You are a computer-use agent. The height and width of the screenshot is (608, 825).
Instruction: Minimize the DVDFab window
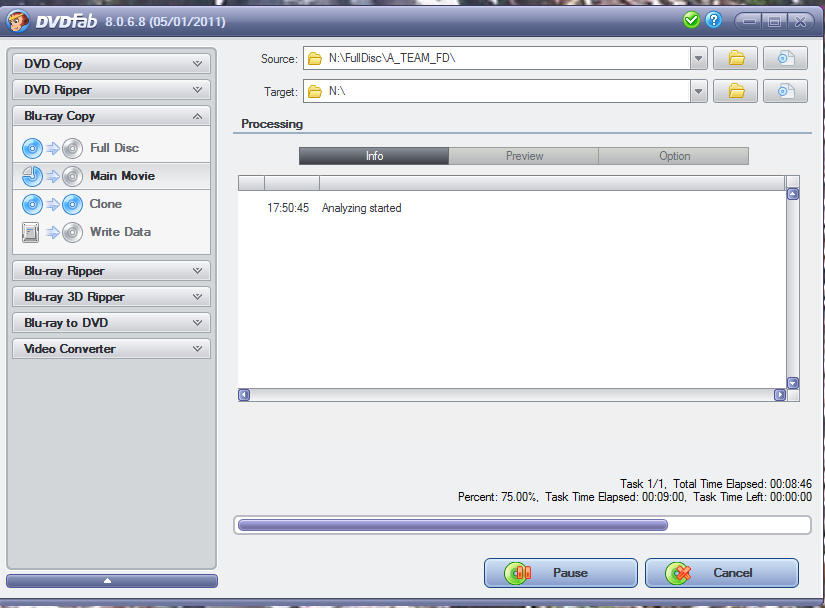click(x=750, y=22)
